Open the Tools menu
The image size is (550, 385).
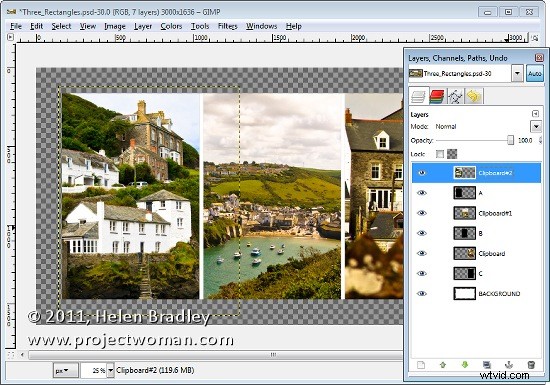click(x=200, y=26)
